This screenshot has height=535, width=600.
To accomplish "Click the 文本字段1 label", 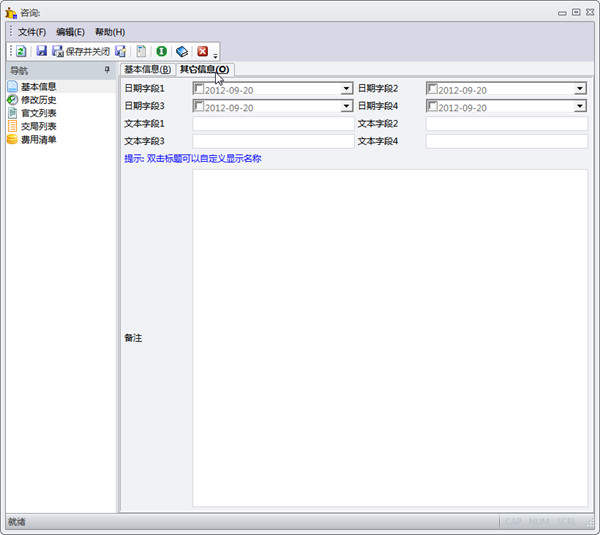I will click(144, 124).
